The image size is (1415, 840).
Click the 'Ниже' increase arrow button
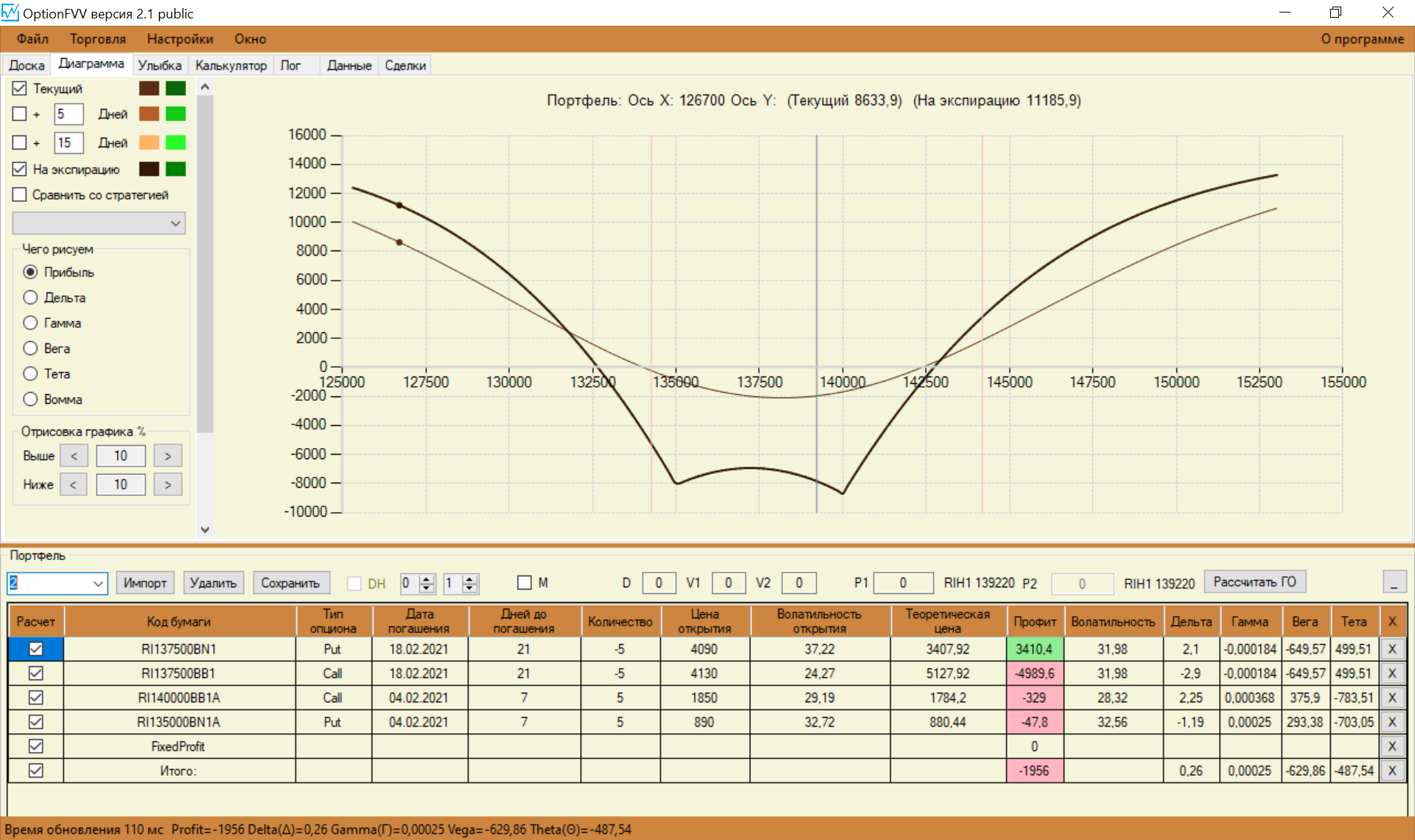(167, 485)
